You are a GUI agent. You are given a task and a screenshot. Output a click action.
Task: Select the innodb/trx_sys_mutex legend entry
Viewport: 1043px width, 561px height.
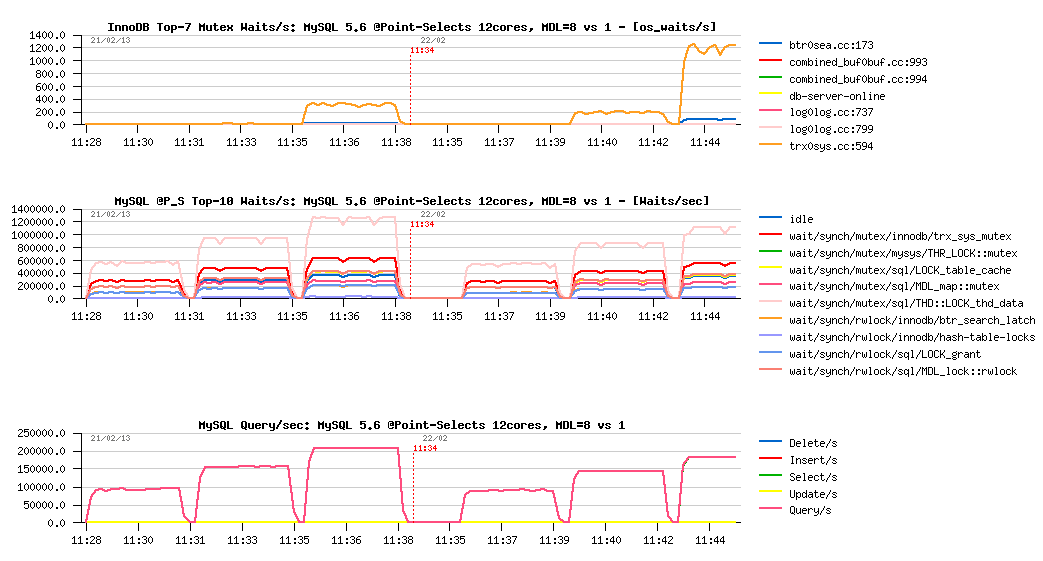pyautogui.click(x=900, y=236)
